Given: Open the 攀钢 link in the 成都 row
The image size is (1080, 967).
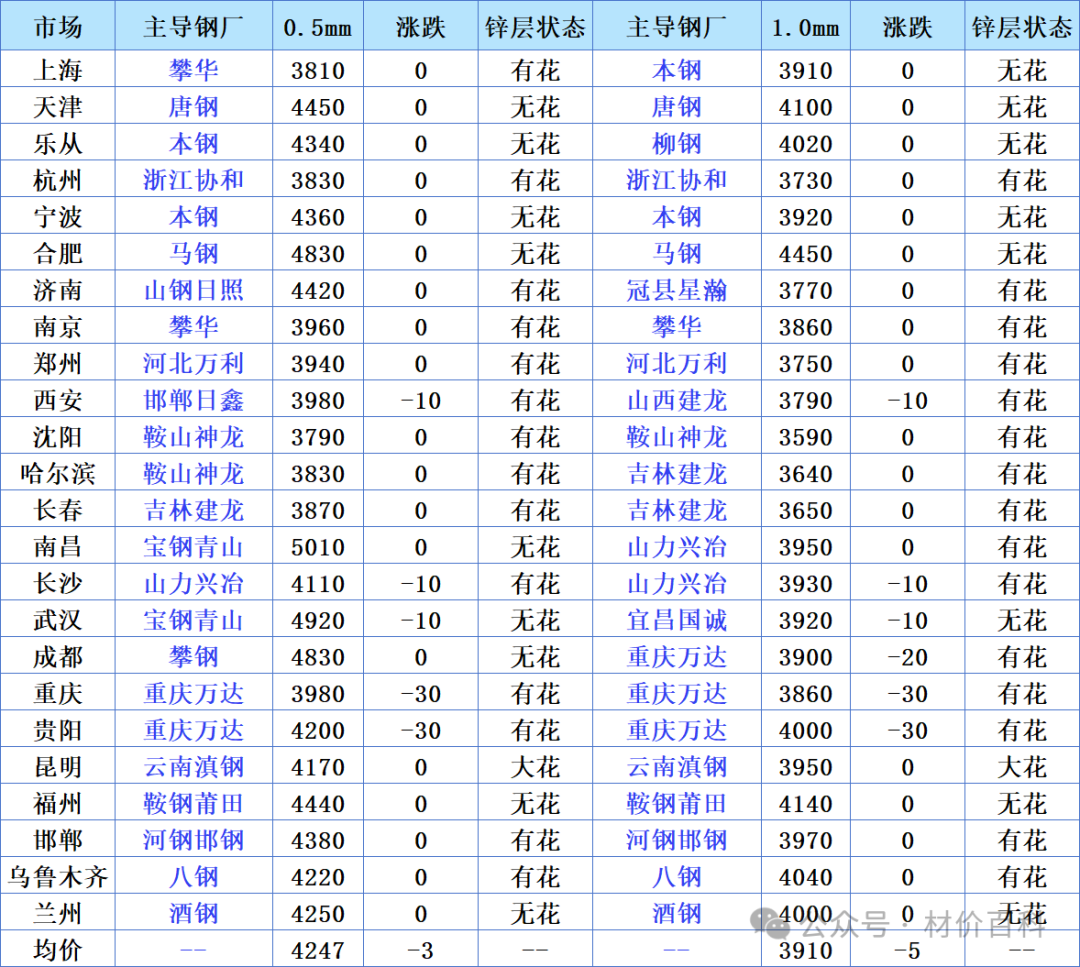Looking at the screenshot, I should (x=194, y=656).
